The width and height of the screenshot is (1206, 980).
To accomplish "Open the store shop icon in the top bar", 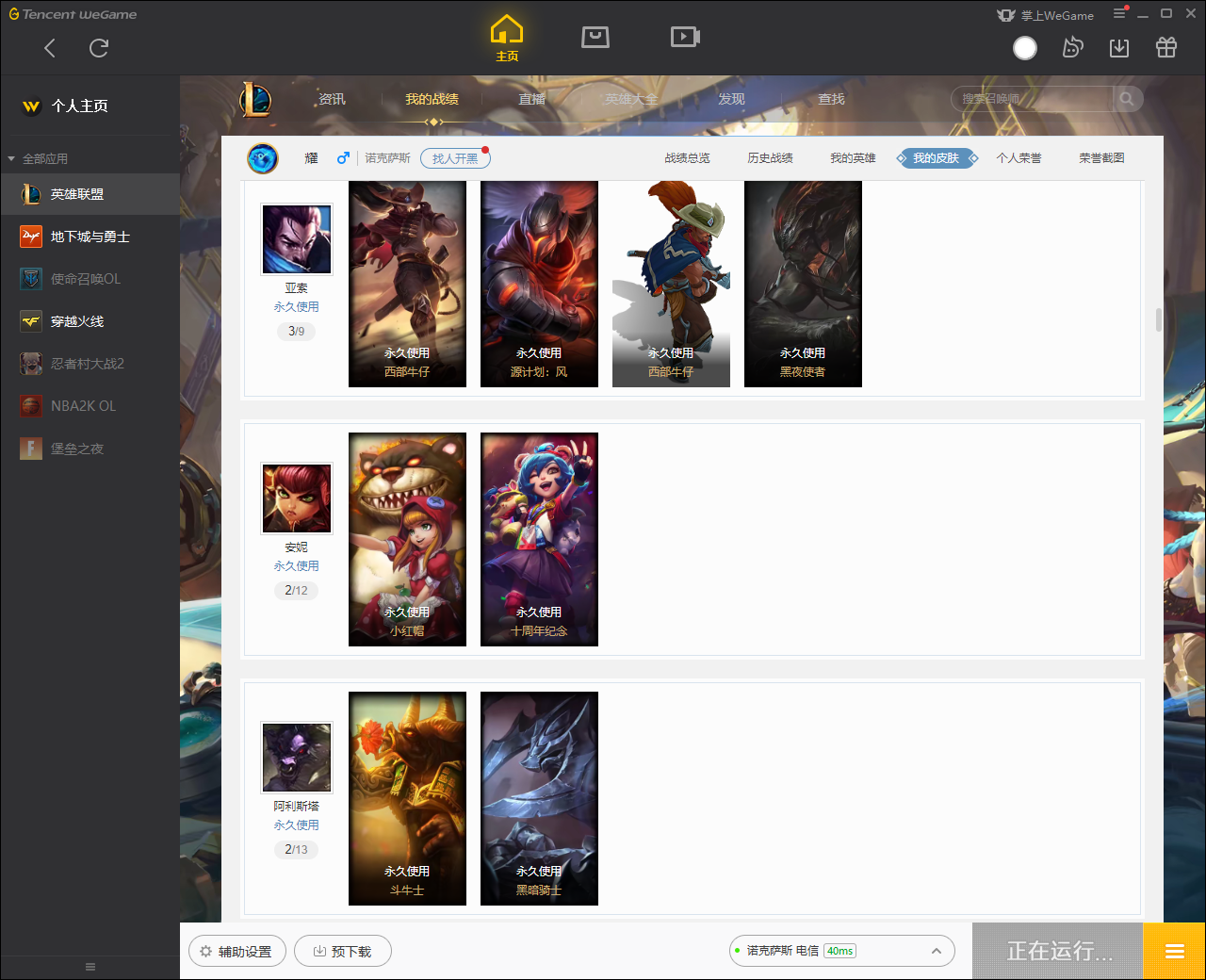I will pos(595,37).
